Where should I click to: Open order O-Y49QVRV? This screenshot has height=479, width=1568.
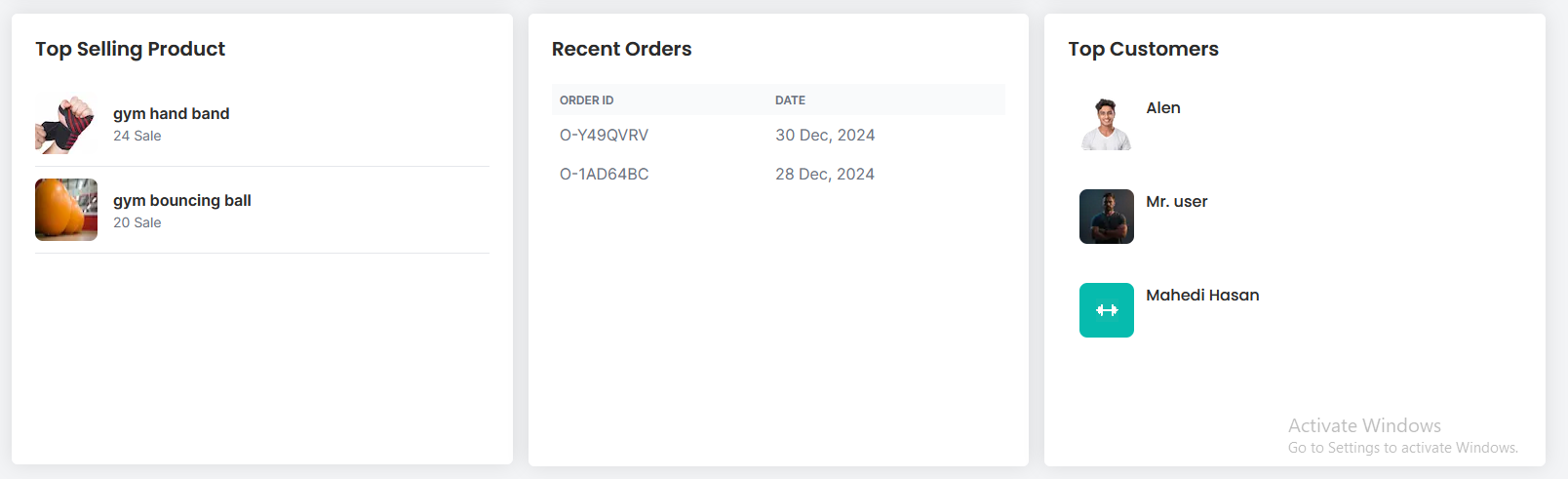point(604,136)
